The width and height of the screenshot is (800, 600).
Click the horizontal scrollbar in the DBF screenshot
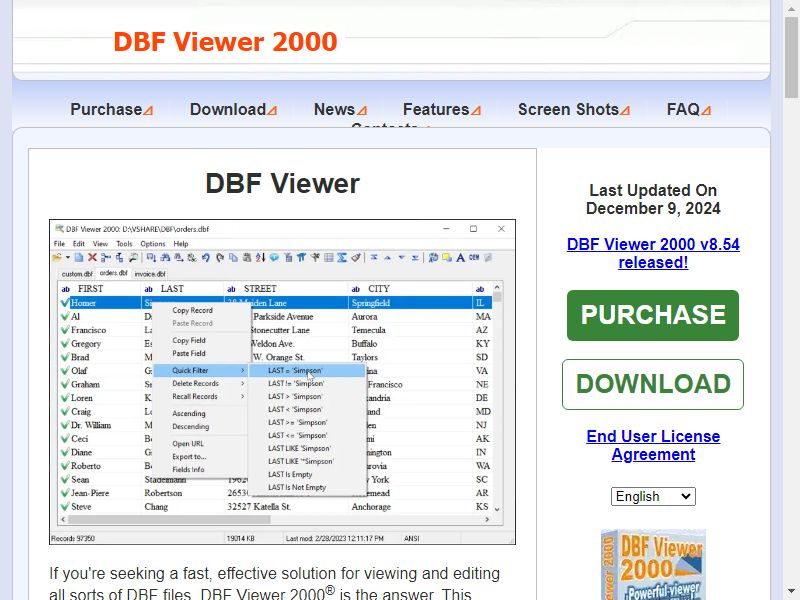169,519
